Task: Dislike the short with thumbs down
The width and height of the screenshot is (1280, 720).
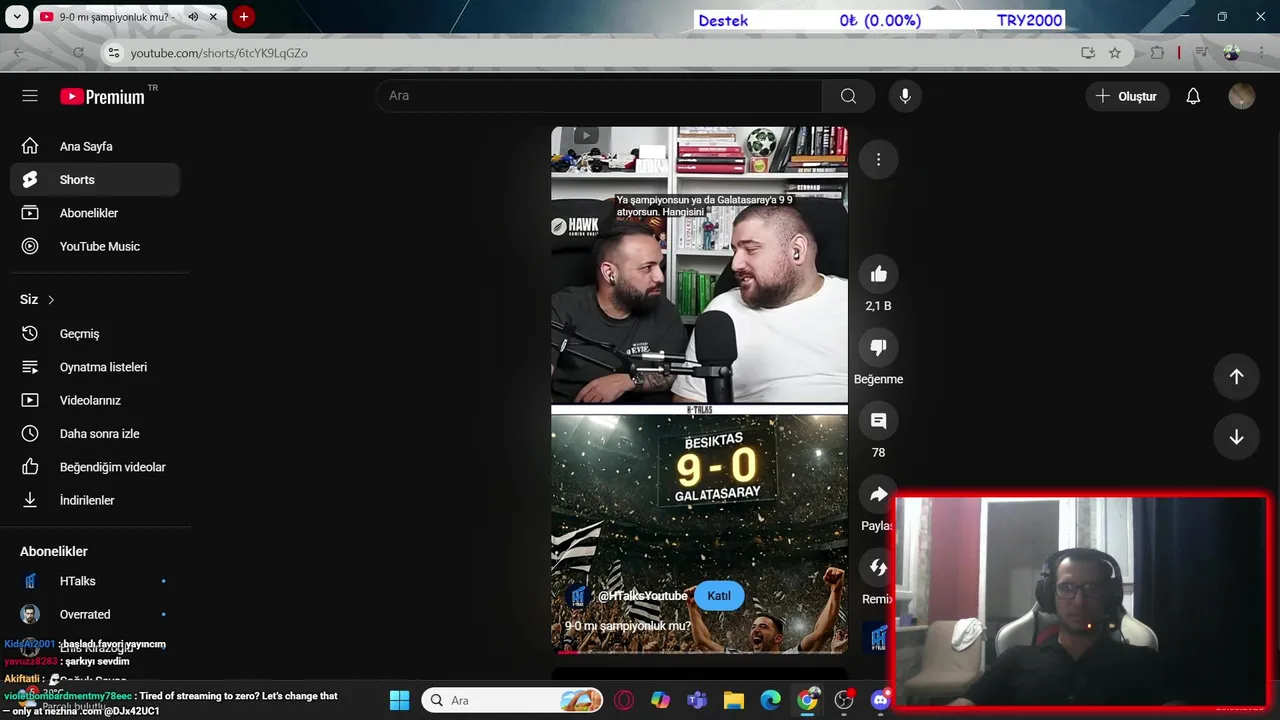Action: coord(878,347)
